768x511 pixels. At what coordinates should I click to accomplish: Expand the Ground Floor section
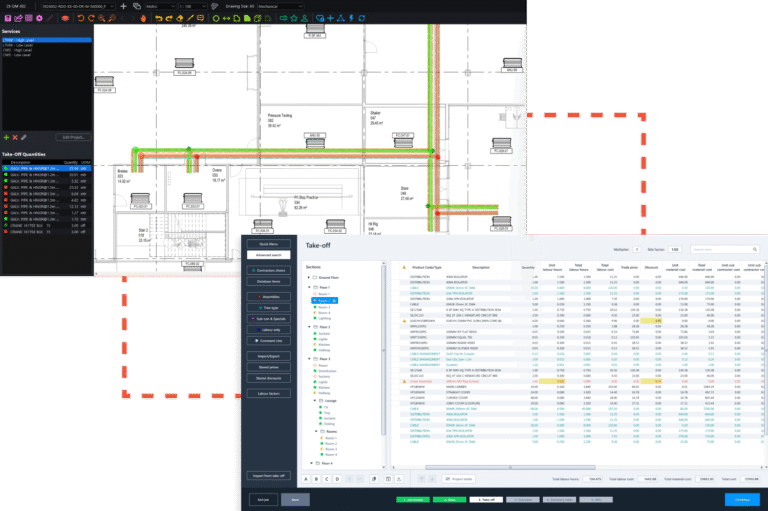309,277
